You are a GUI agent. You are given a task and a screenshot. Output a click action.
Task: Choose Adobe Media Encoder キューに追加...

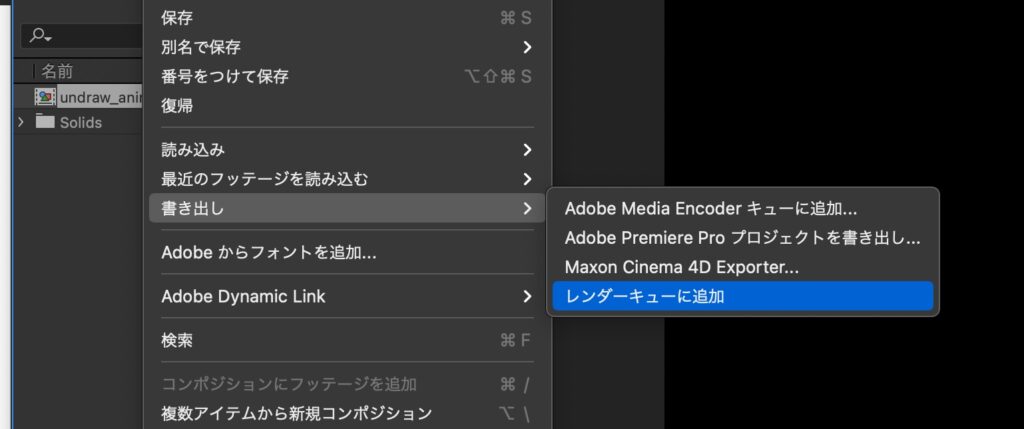710,209
